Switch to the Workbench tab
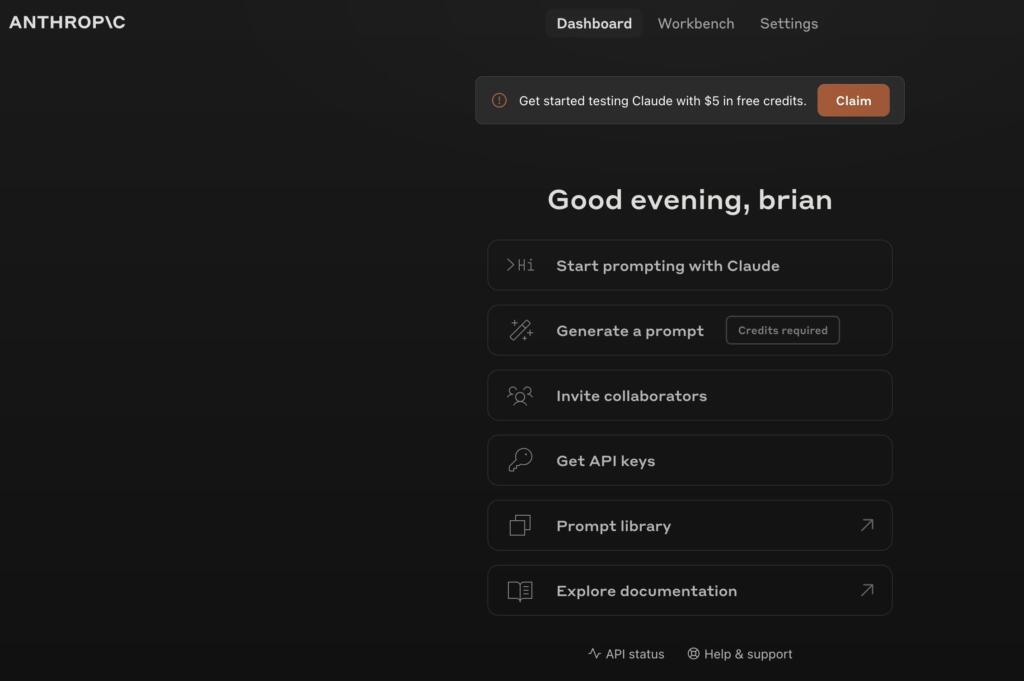The height and width of the screenshot is (681, 1024). 695,23
